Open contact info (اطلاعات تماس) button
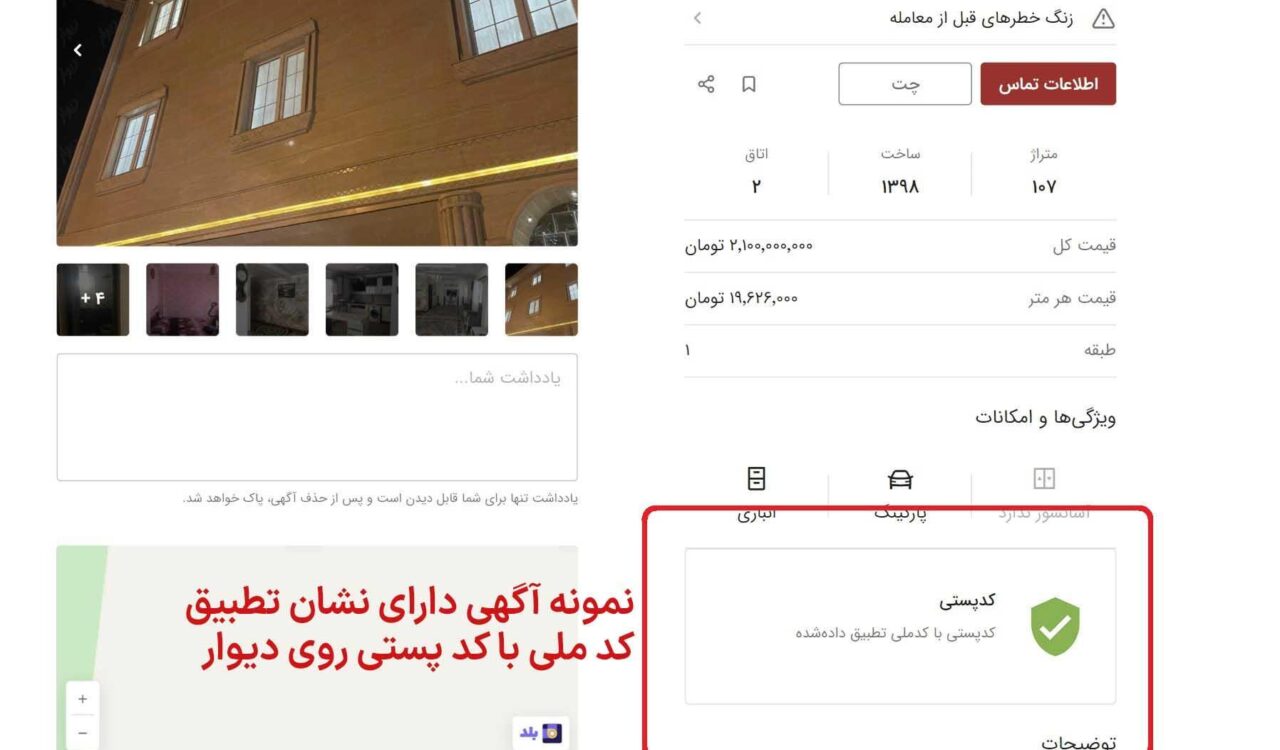 pyautogui.click(x=1048, y=84)
